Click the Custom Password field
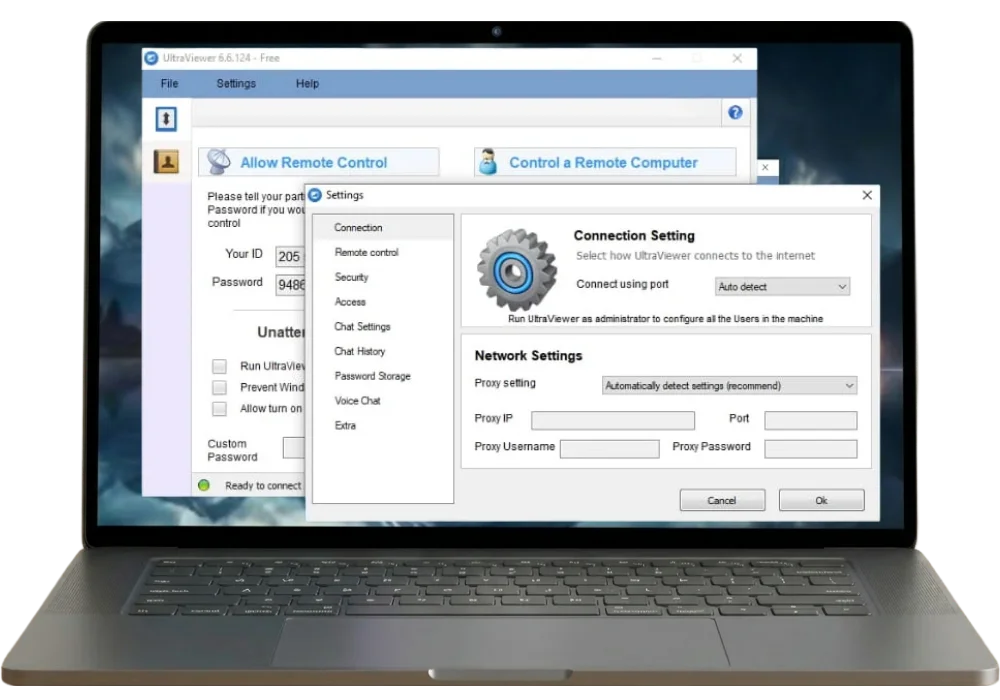 click(x=294, y=448)
